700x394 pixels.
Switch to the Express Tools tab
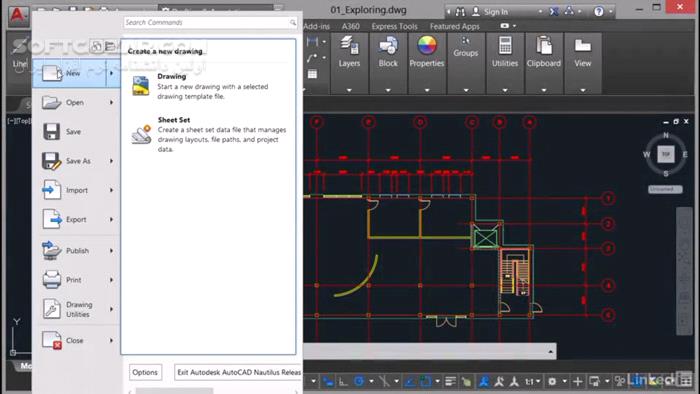[395, 26]
